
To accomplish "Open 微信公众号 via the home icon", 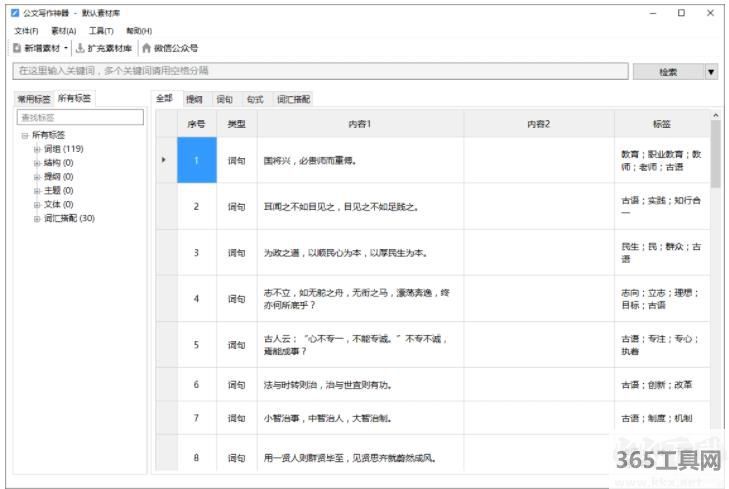I will point(146,48).
